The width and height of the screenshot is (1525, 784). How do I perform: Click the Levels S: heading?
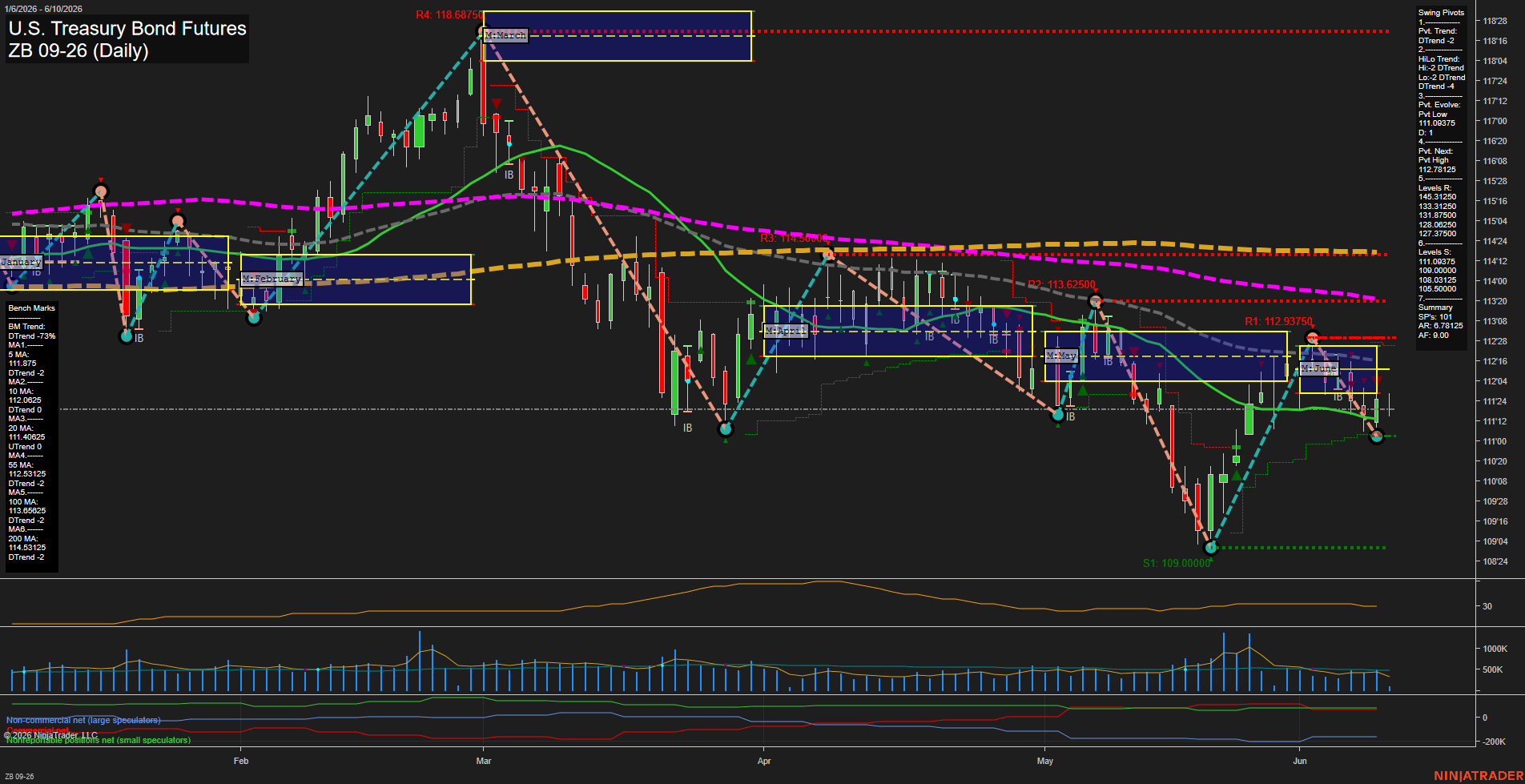point(1434,252)
